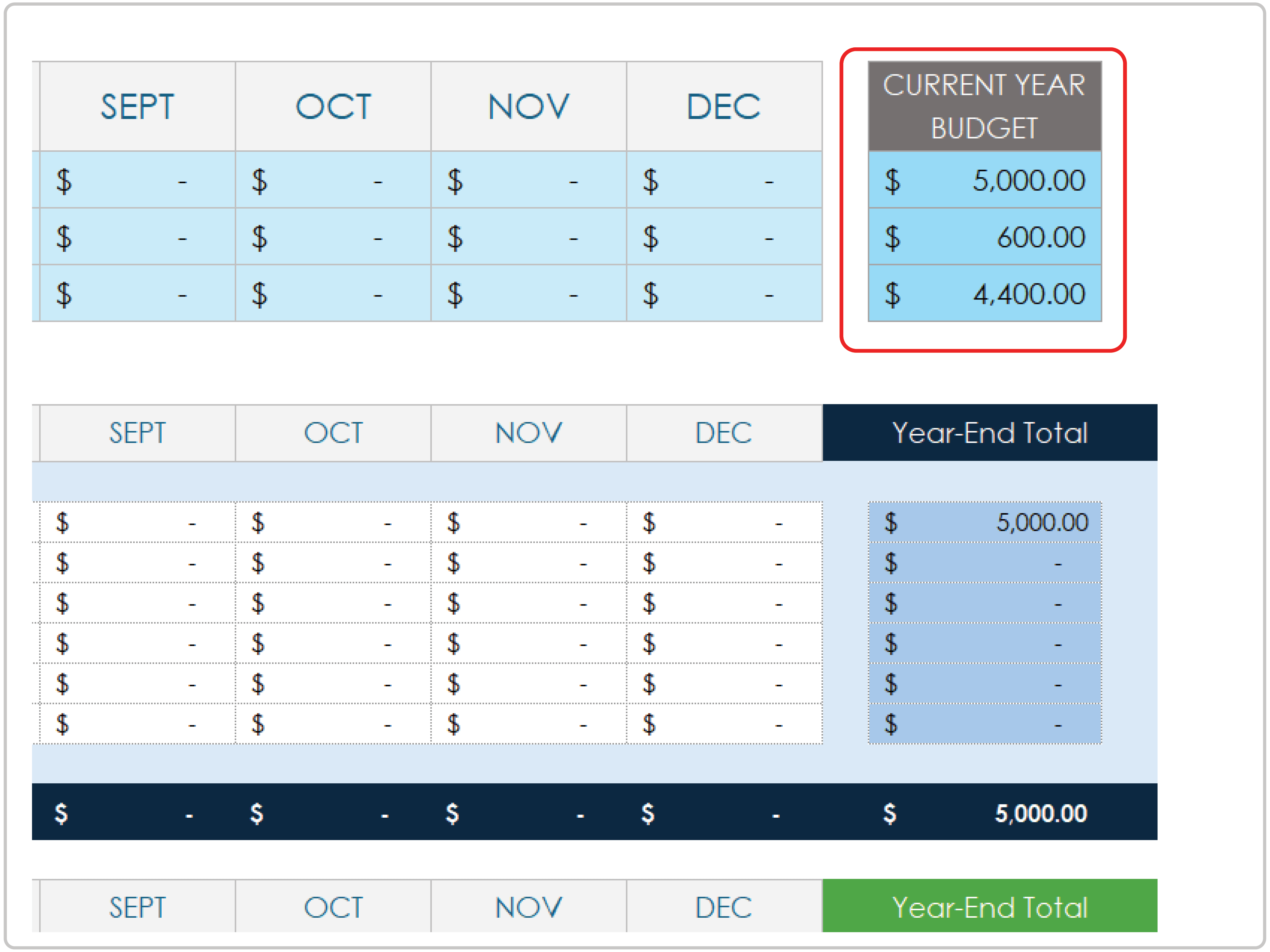Select the DEC total cell in navy row
The height and width of the screenshot is (952, 1270).
pos(723,813)
